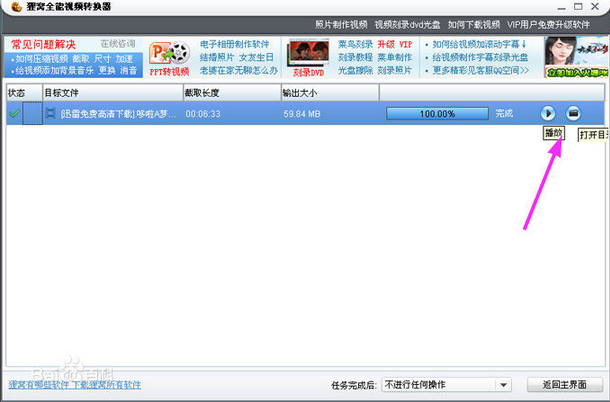Click 返回主界面 button
This screenshot has width=610, height=402.
pyautogui.click(x=564, y=385)
